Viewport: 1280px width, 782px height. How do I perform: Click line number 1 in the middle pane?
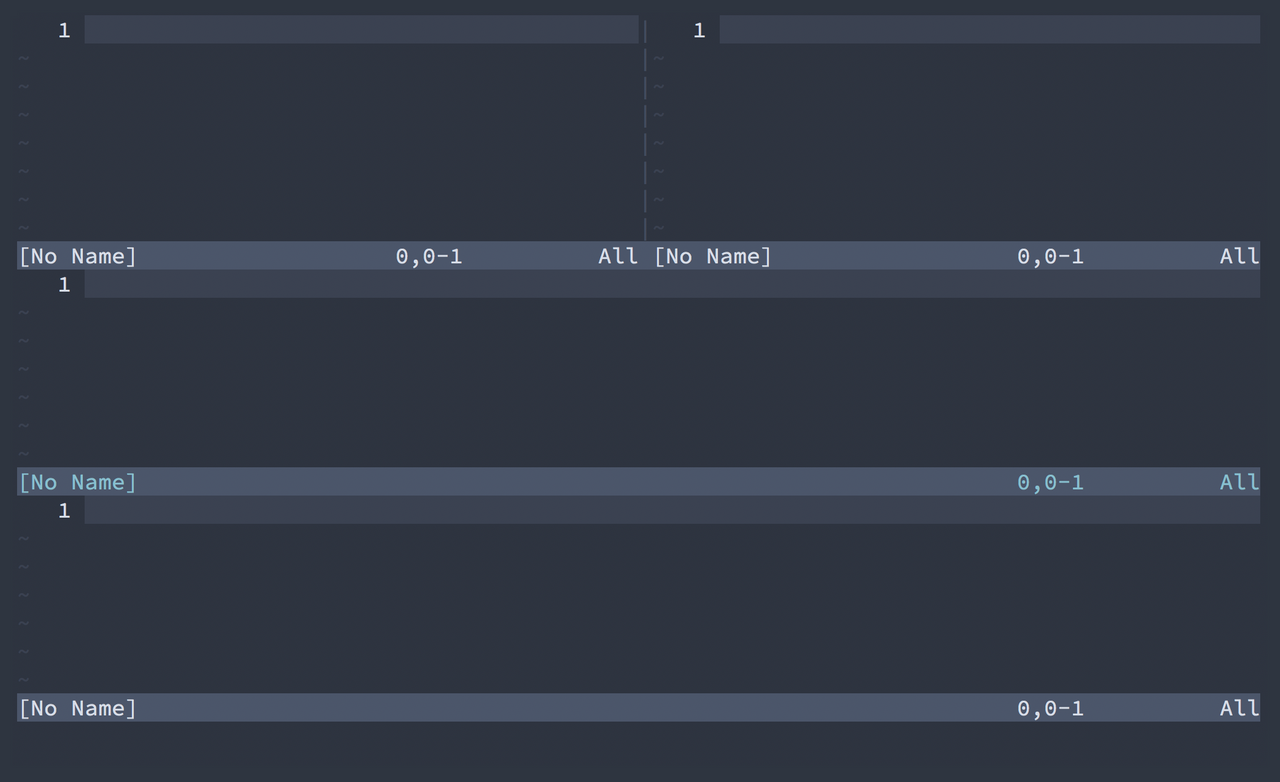[x=64, y=285]
